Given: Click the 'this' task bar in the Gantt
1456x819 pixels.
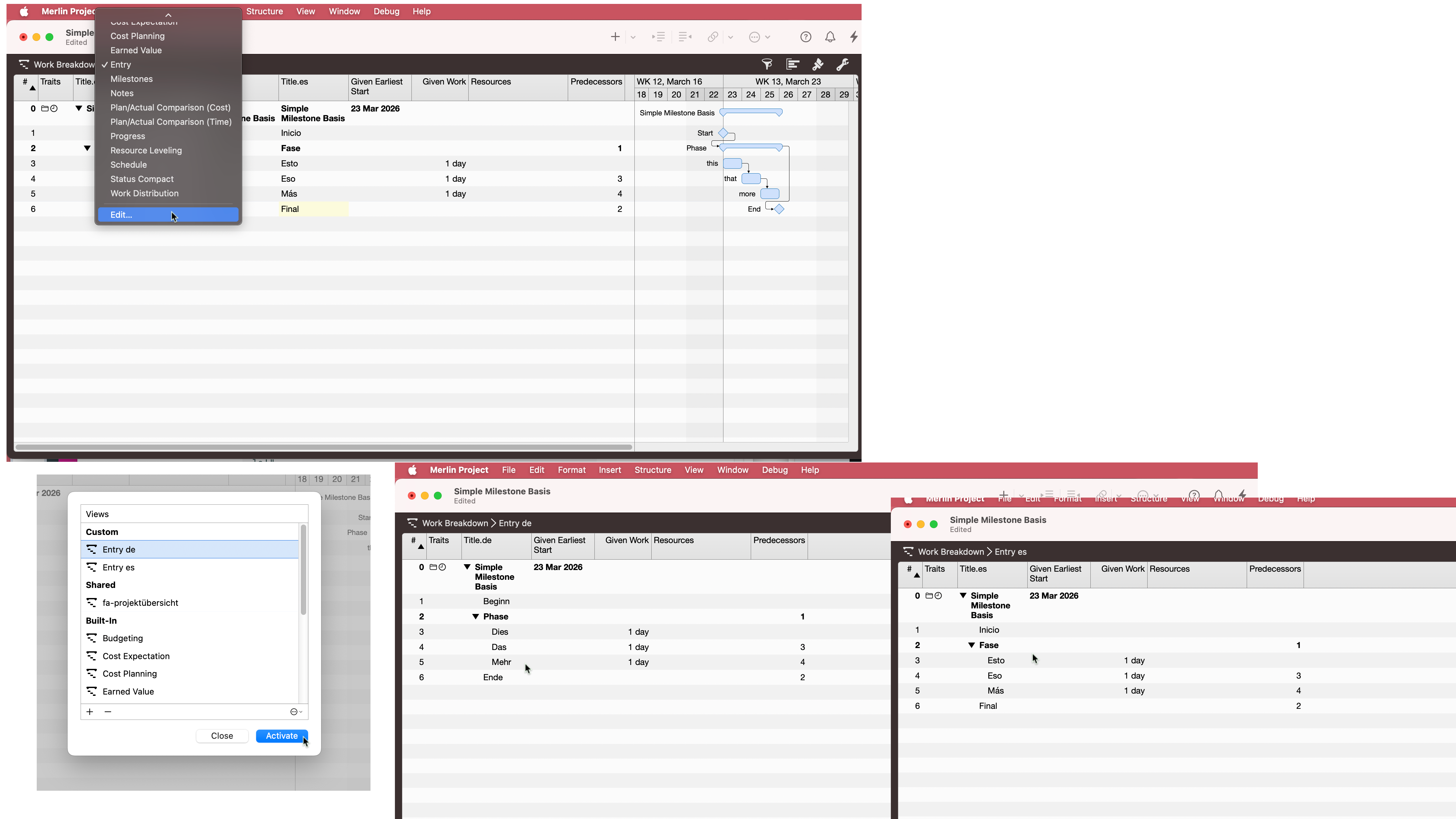Looking at the screenshot, I should click(x=733, y=163).
